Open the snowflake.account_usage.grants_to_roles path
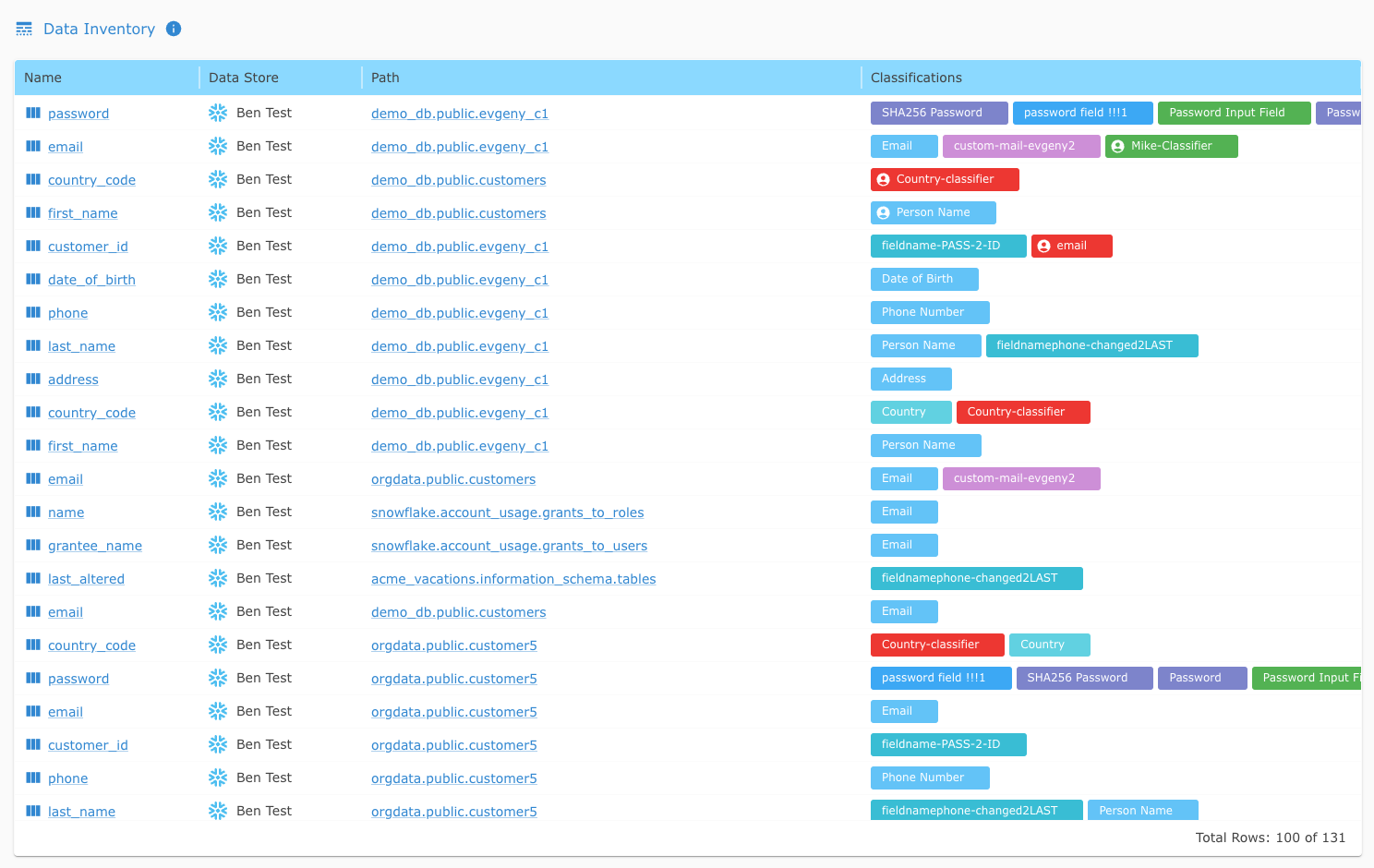 pyautogui.click(x=507, y=512)
